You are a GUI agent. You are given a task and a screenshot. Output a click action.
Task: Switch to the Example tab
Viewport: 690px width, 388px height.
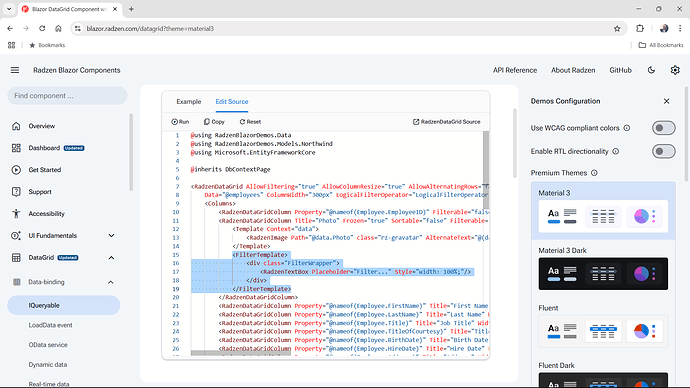[x=189, y=102]
